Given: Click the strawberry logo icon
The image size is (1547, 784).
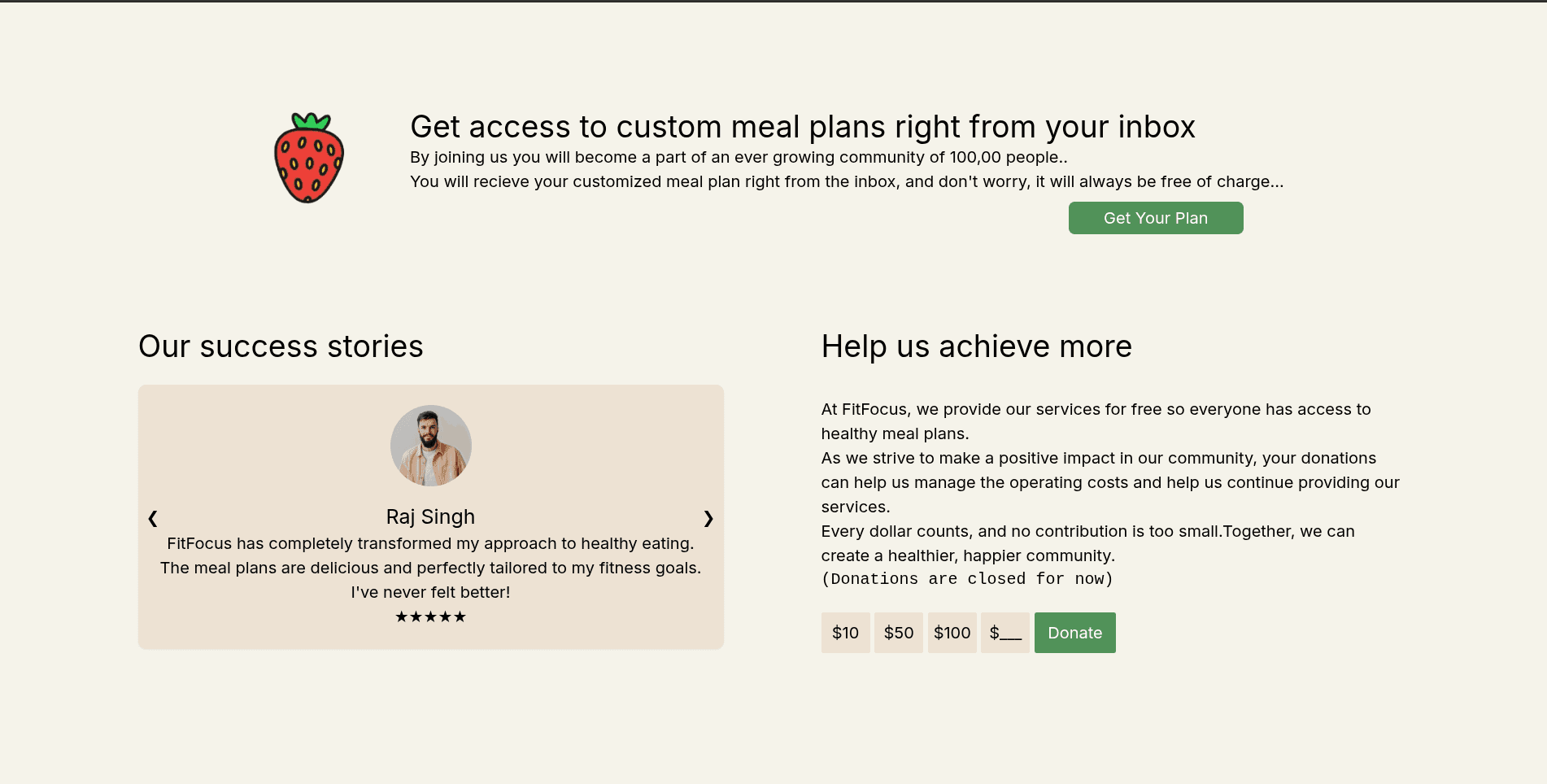Looking at the screenshot, I should pyautogui.click(x=309, y=158).
